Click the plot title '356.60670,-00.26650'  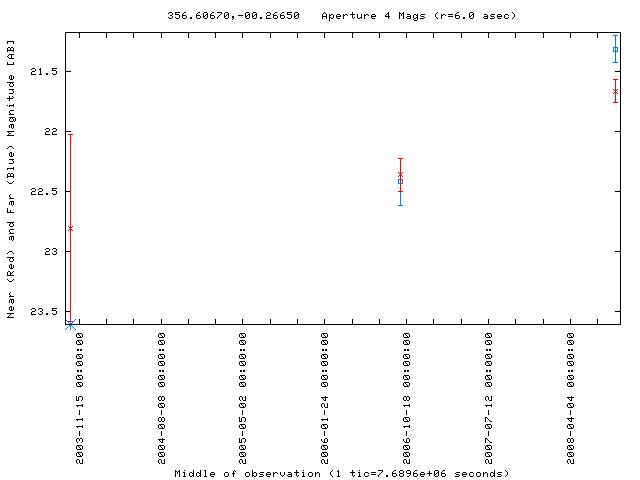pos(233,16)
